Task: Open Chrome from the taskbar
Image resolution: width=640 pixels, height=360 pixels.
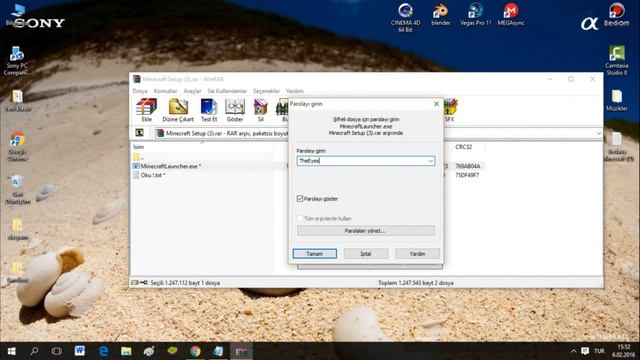Action: 195,351
